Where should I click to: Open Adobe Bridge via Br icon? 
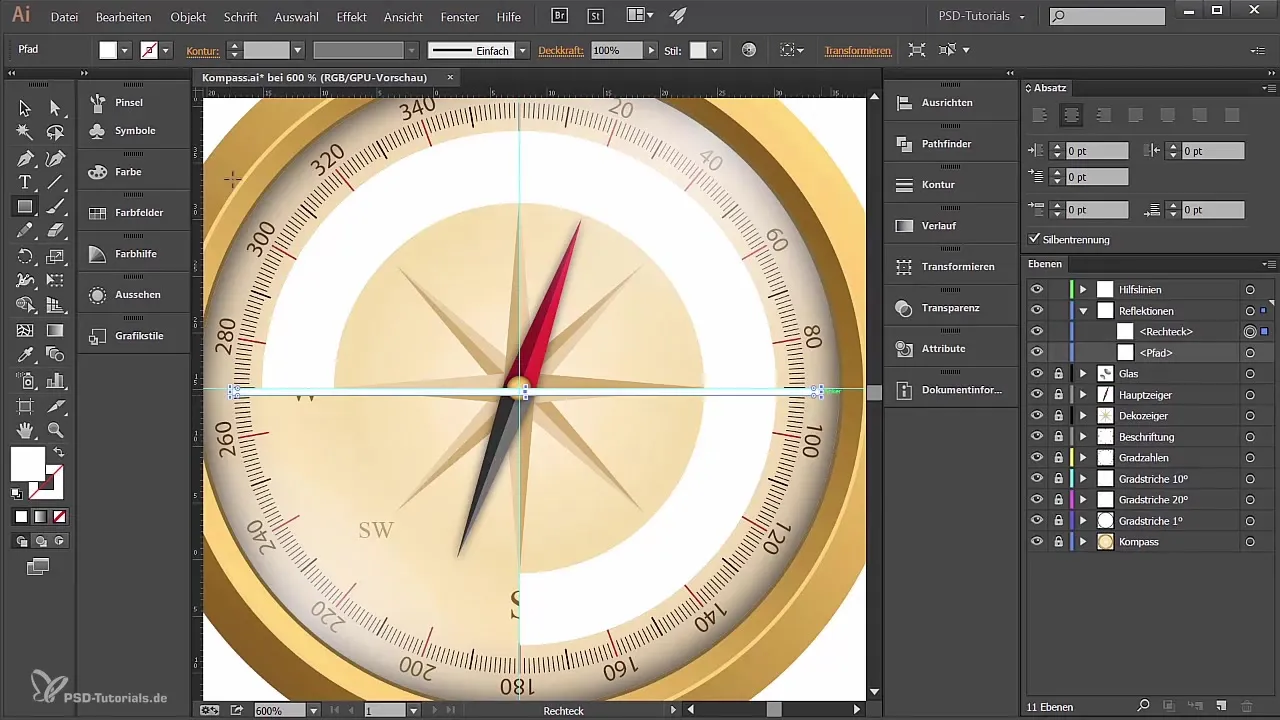pyautogui.click(x=561, y=16)
